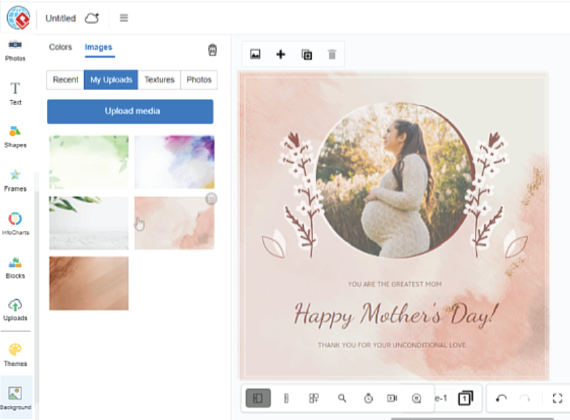Click the duplicate page icon
This screenshot has height=420, width=570.
(306, 55)
